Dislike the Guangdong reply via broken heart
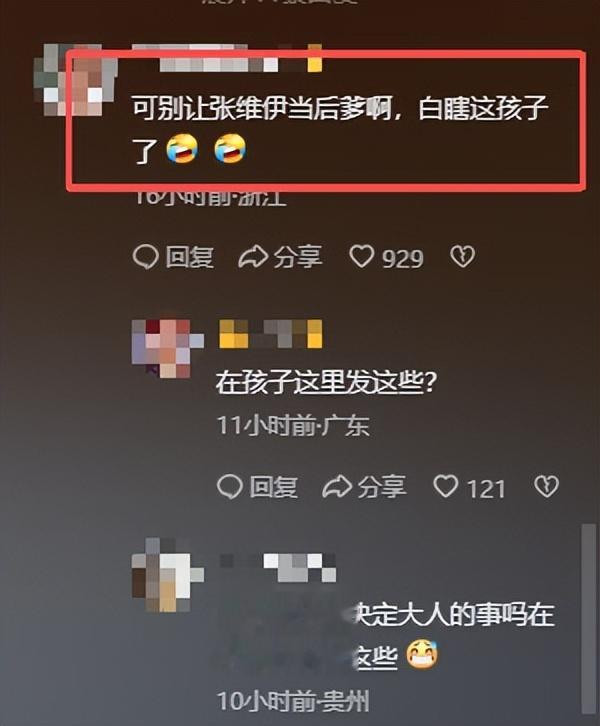 546,487
